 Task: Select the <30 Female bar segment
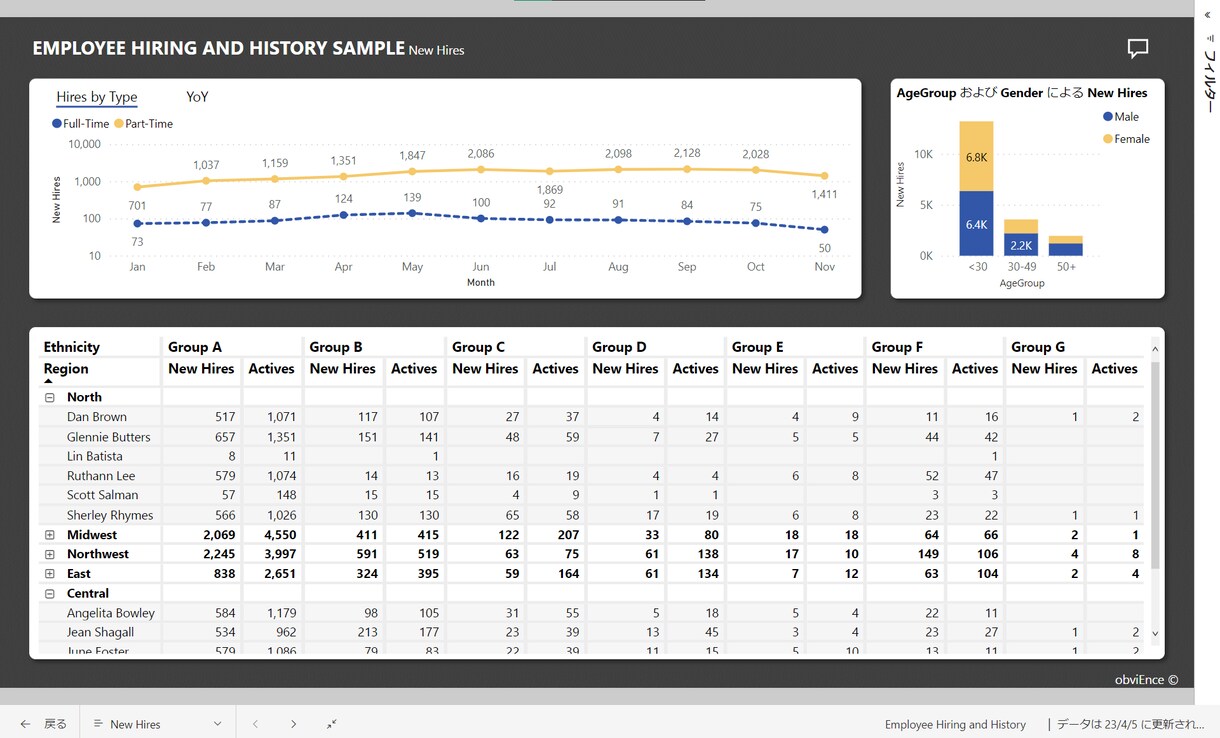click(976, 156)
